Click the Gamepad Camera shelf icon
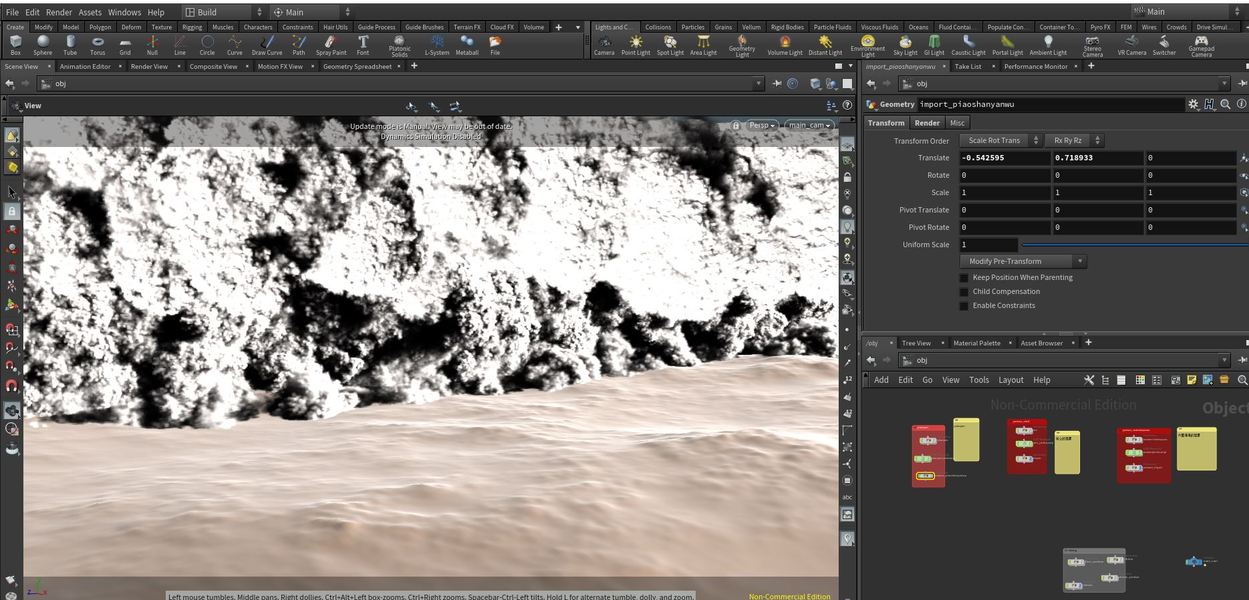Image resolution: width=1249 pixels, height=600 pixels. (x=1200, y=44)
